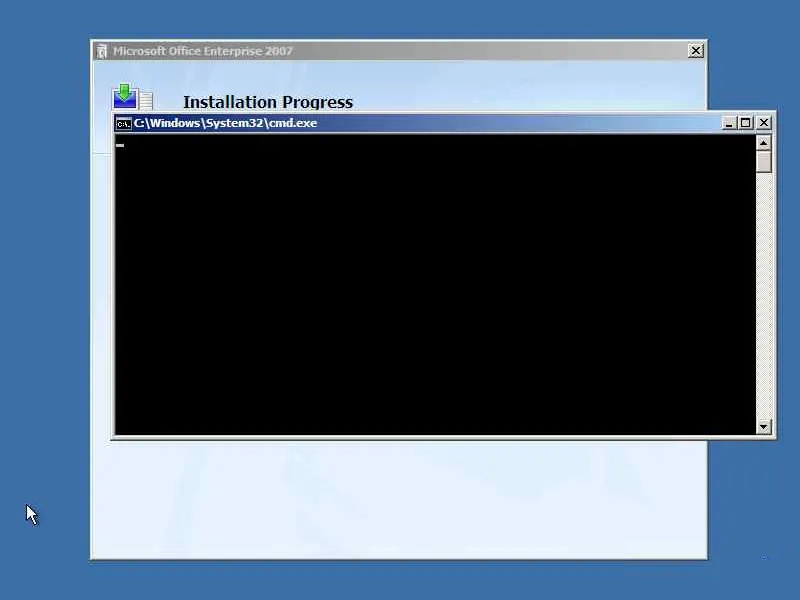Click the cmd.exe title bar system icon

click(x=123, y=123)
